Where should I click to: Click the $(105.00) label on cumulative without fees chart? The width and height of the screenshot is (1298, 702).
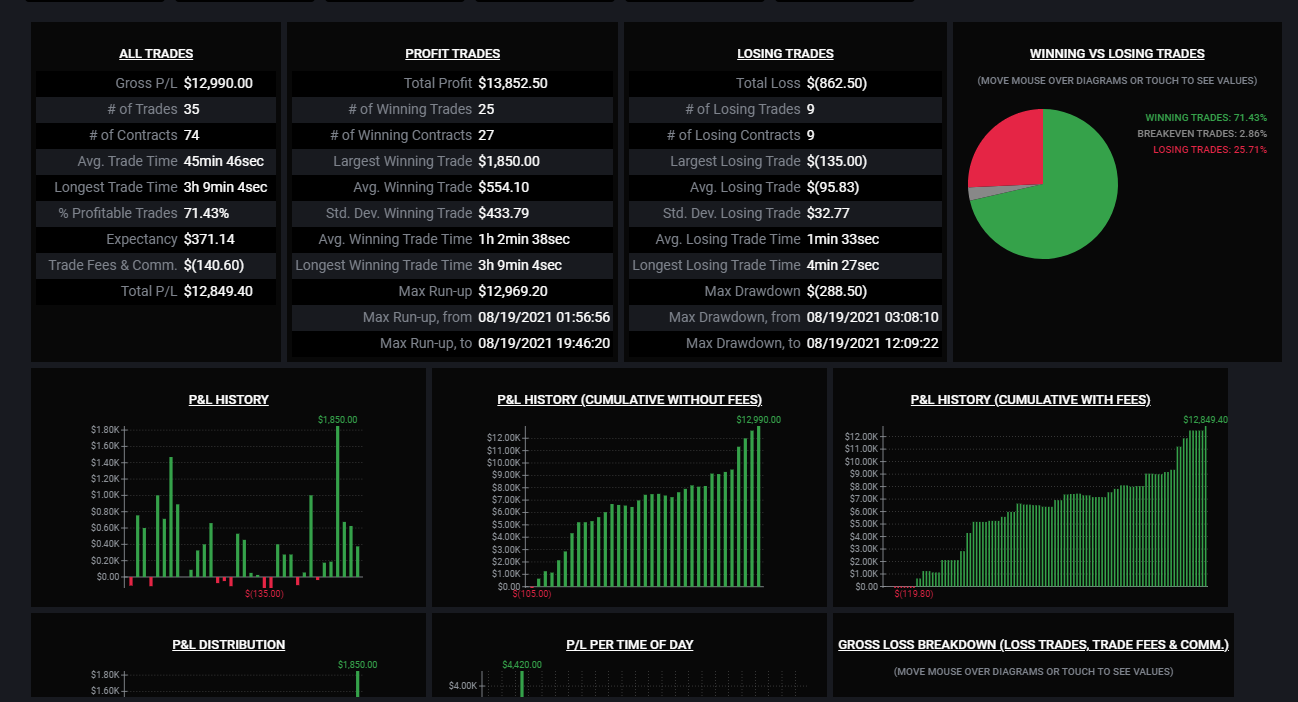tap(532, 593)
